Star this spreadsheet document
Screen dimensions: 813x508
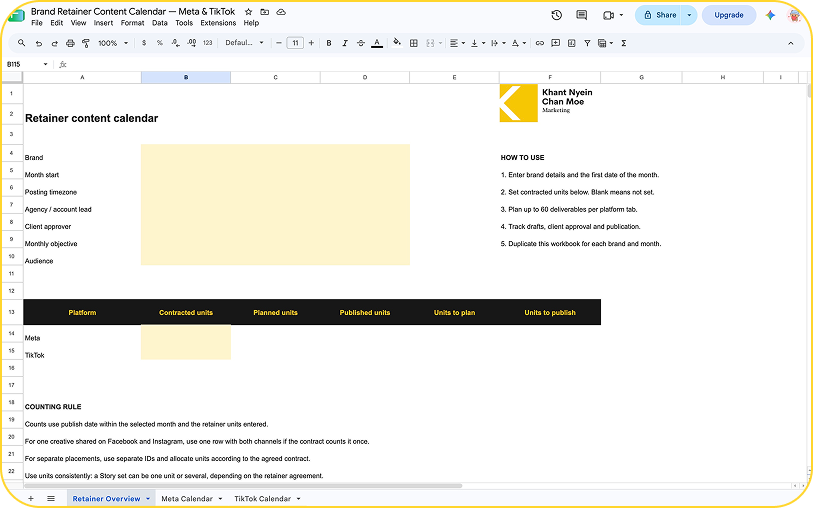(x=248, y=11)
